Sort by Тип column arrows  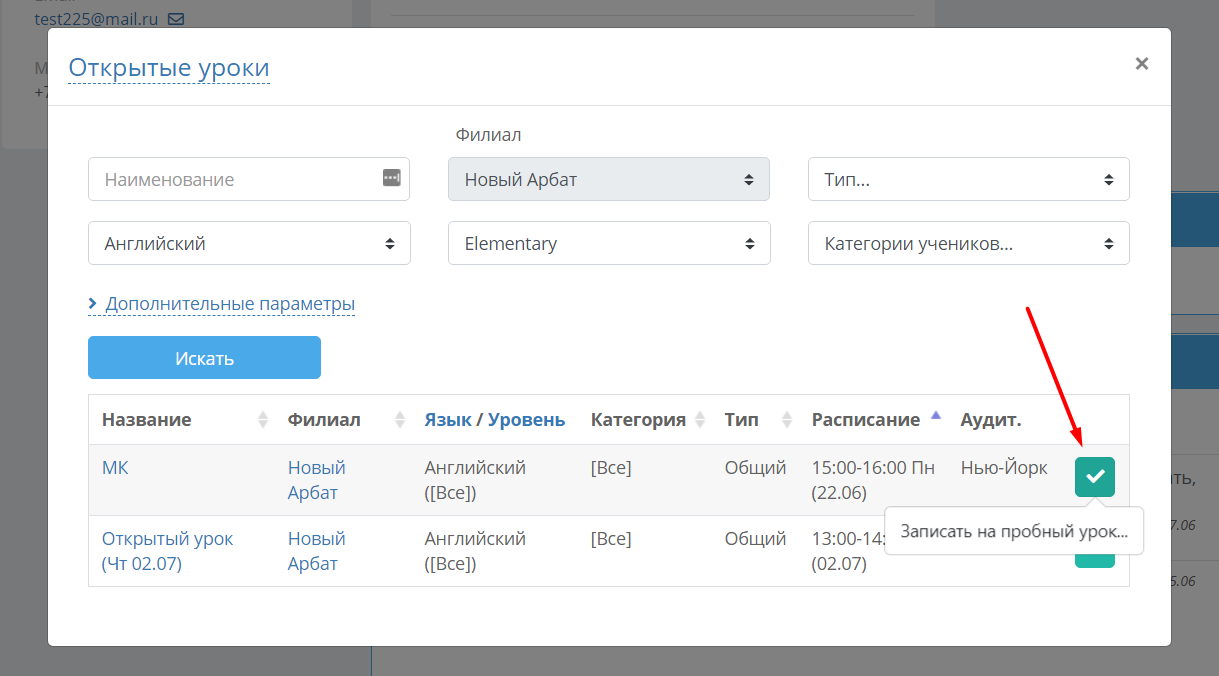787,420
